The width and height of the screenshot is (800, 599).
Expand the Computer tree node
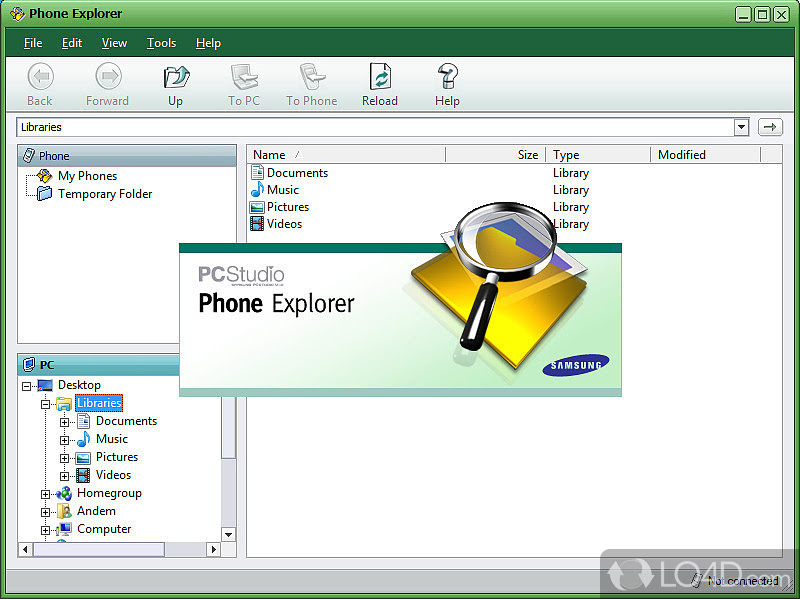[x=45, y=530]
